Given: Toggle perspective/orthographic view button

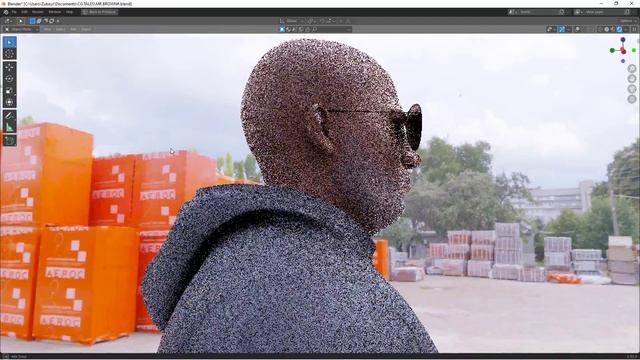Looking at the screenshot, I should tap(632, 99).
